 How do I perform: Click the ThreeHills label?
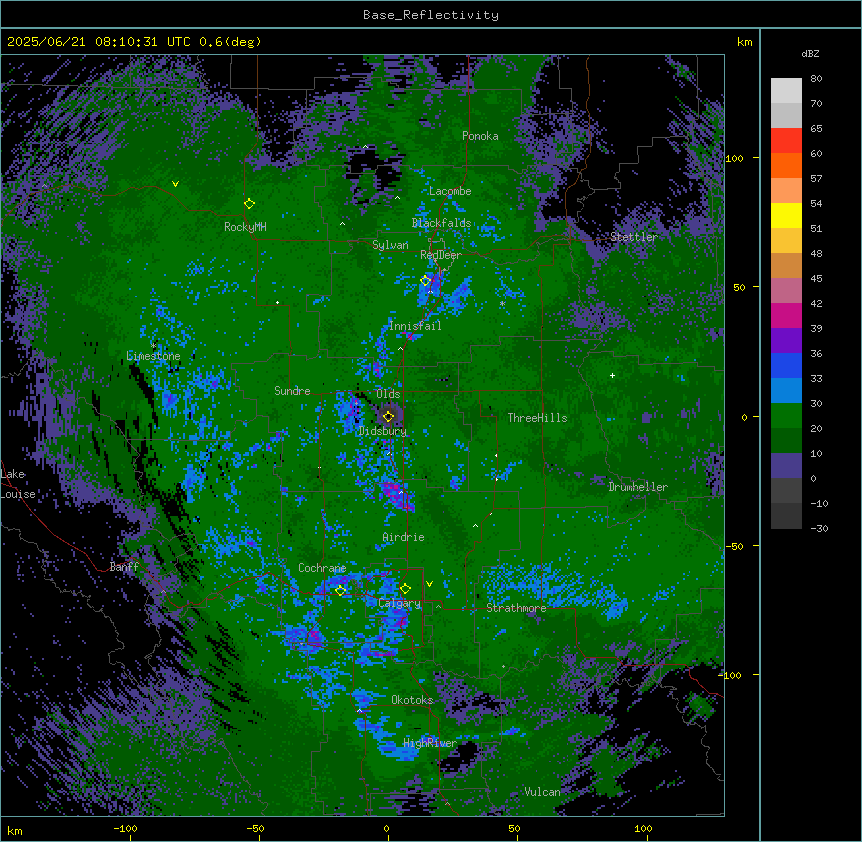click(538, 418)
